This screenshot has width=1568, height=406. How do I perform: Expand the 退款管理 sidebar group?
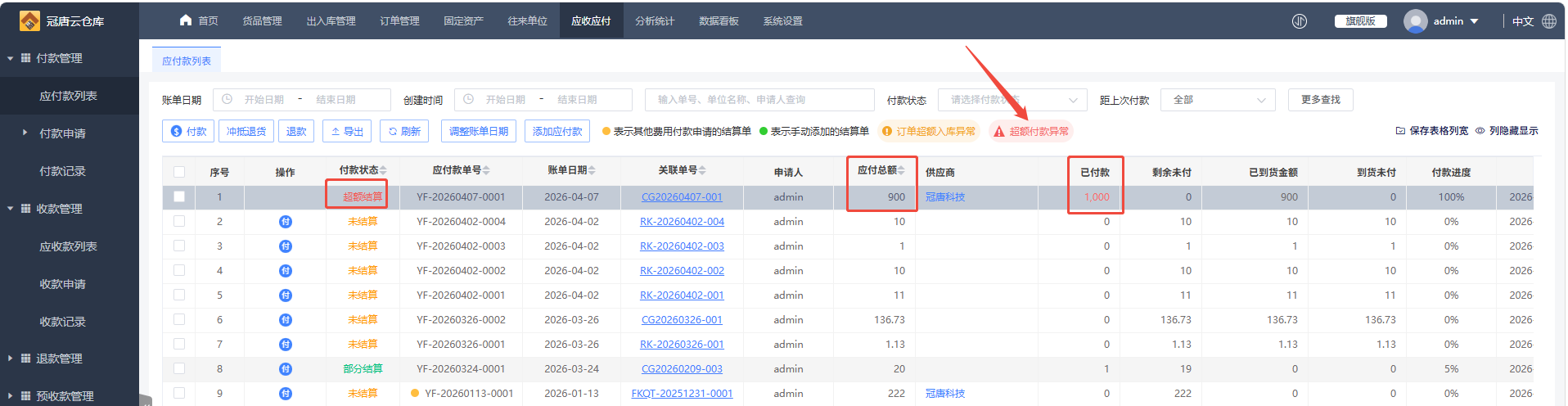click(x=70, y=359)
